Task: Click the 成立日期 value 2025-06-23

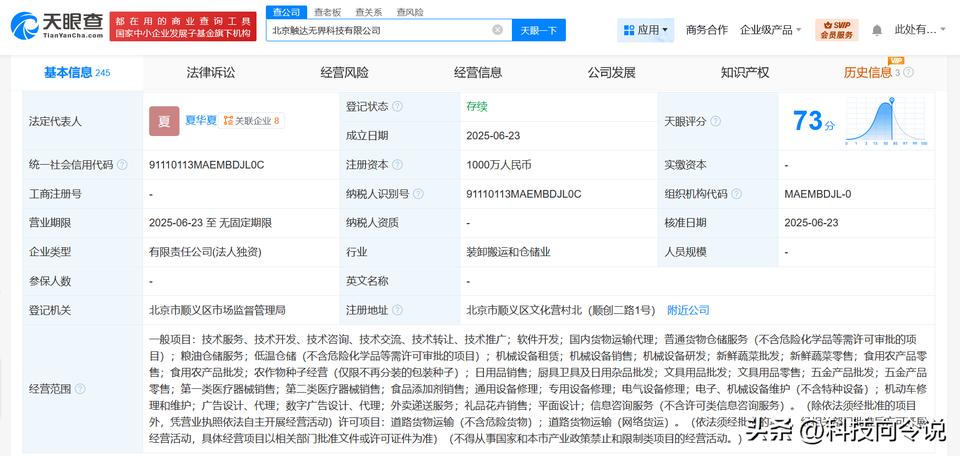Action: (493, 136)
